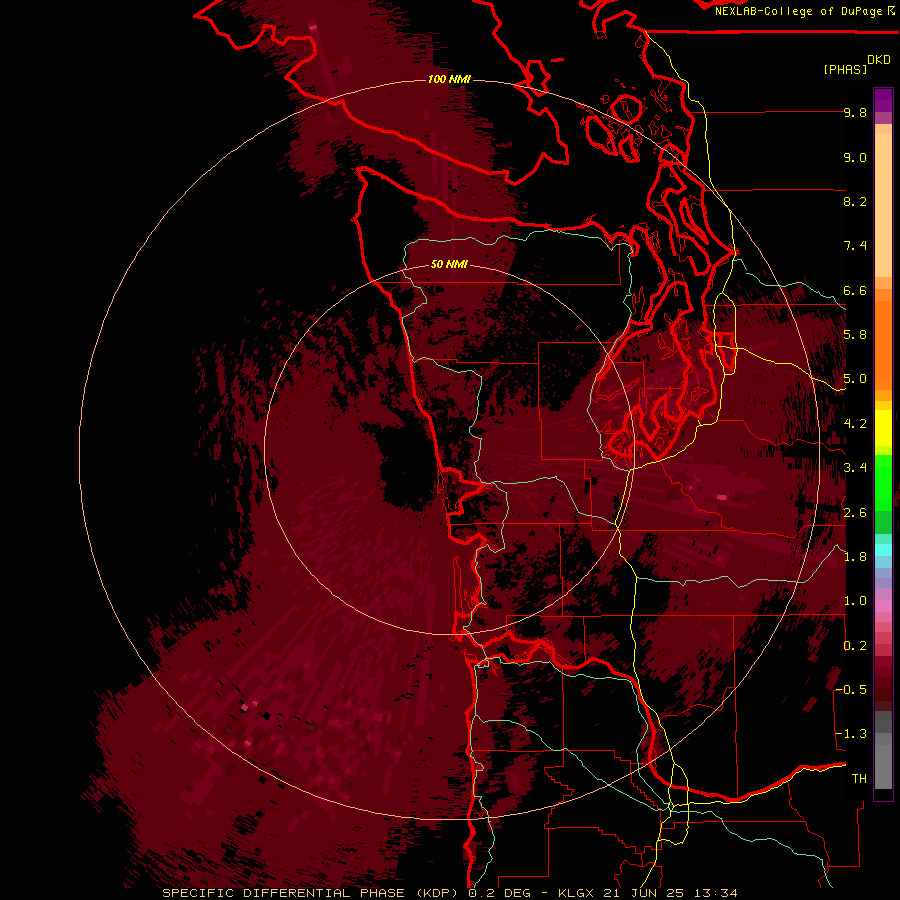Click the 1.0 color scale value

point(855,601)
